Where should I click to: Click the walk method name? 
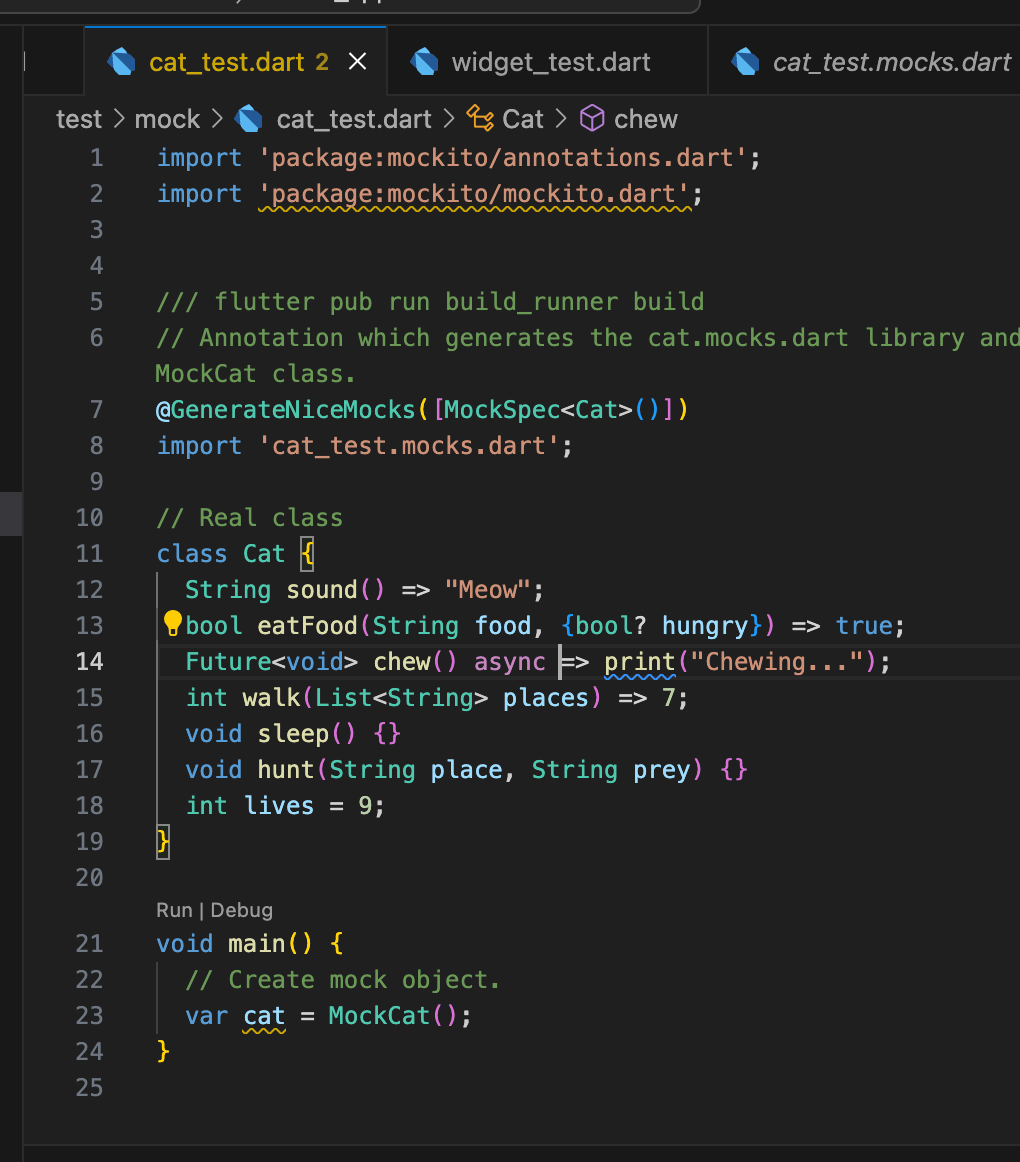click(x=271, y=698)
